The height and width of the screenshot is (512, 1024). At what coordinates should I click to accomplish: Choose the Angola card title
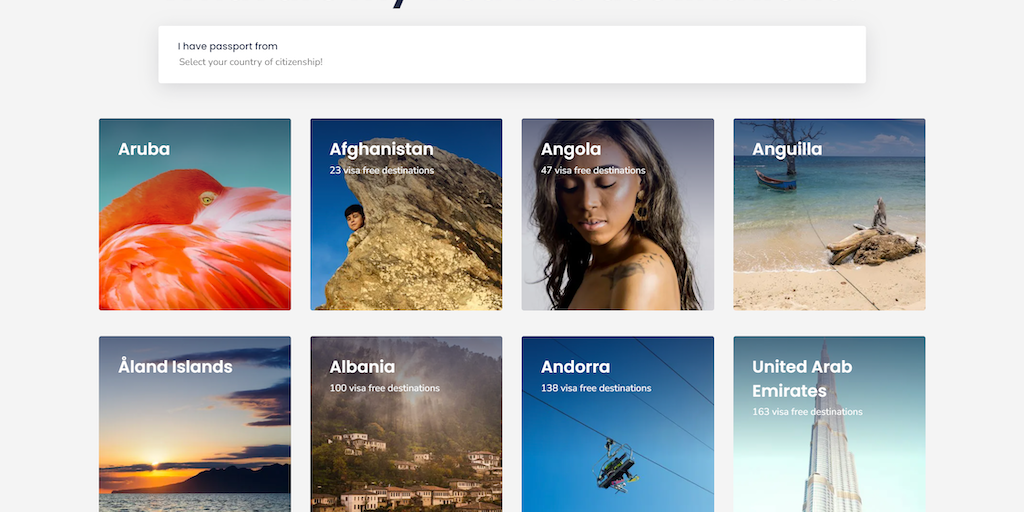pos(570,149)
